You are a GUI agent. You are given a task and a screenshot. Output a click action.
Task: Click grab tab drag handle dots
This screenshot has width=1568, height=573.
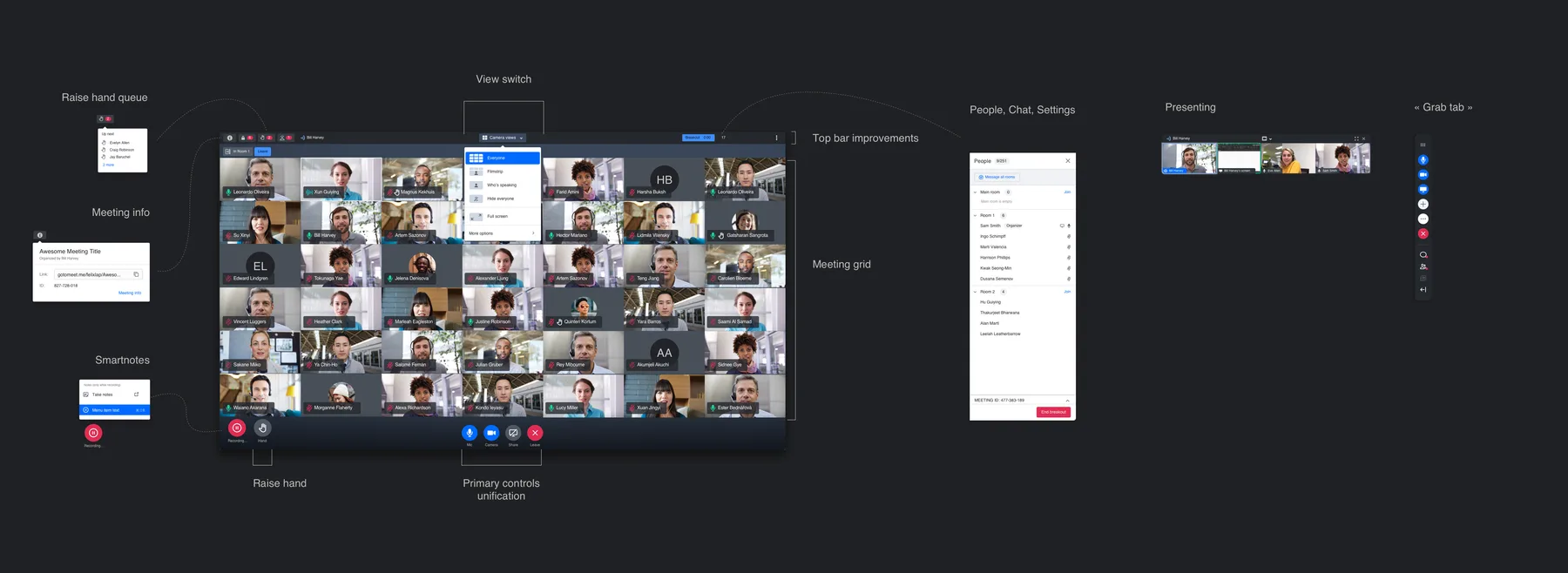click(x=1423, y=145)
